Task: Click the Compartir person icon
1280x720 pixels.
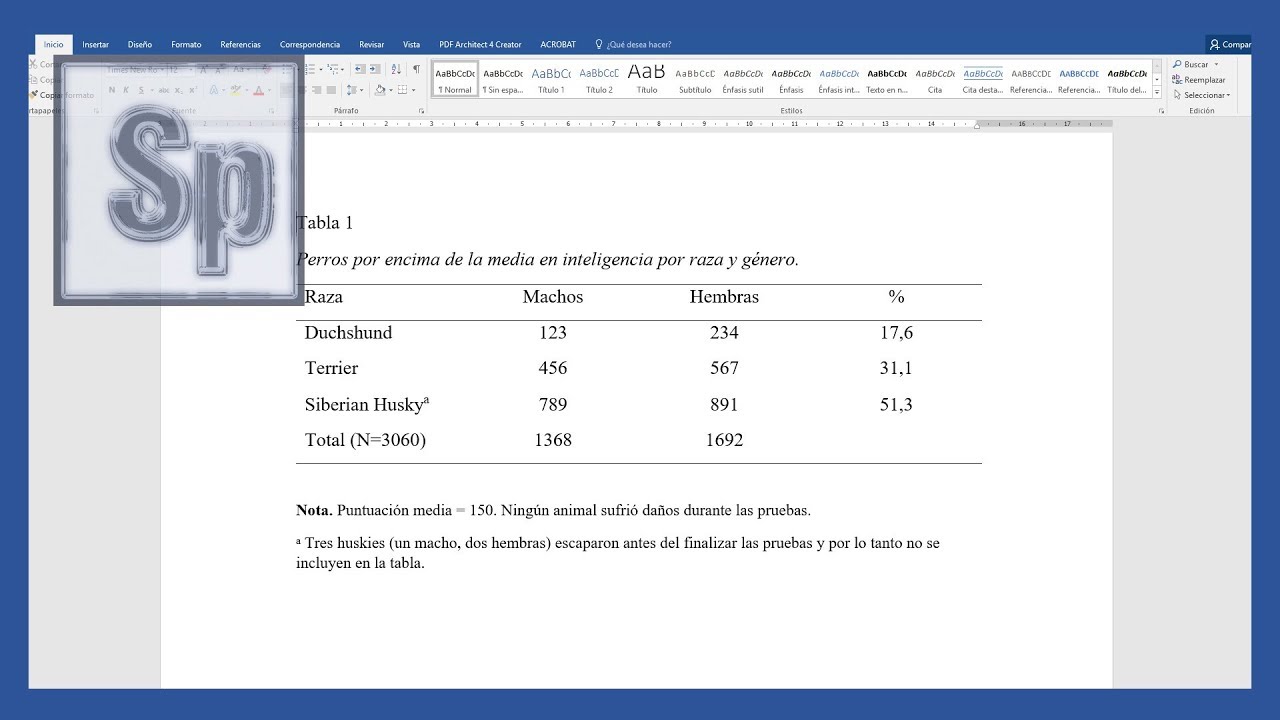Action: click(x=1214, y=44)
